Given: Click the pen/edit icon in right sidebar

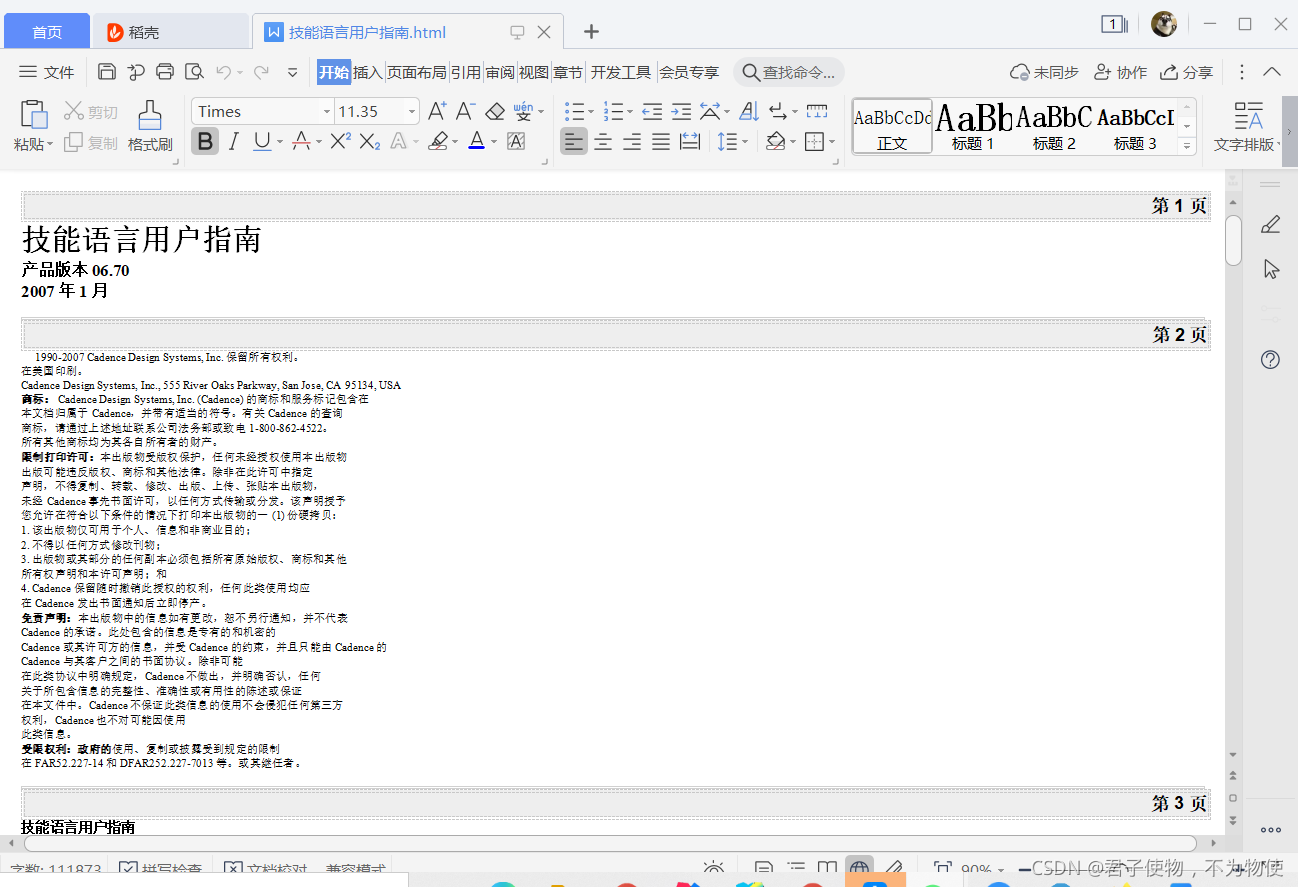Looking at the screenshot, I should [1271, 224].
